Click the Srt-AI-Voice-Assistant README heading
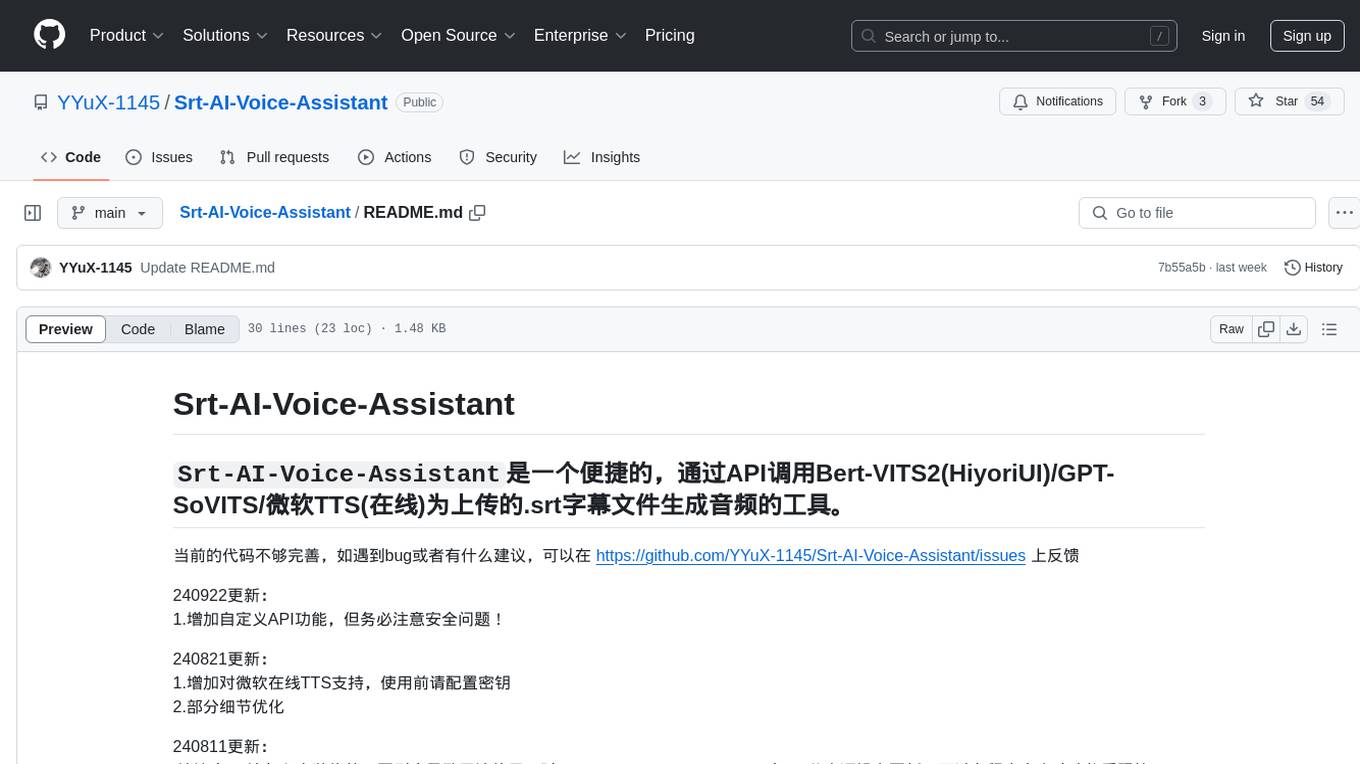1360x764 pixels. [x=344, y=403]
